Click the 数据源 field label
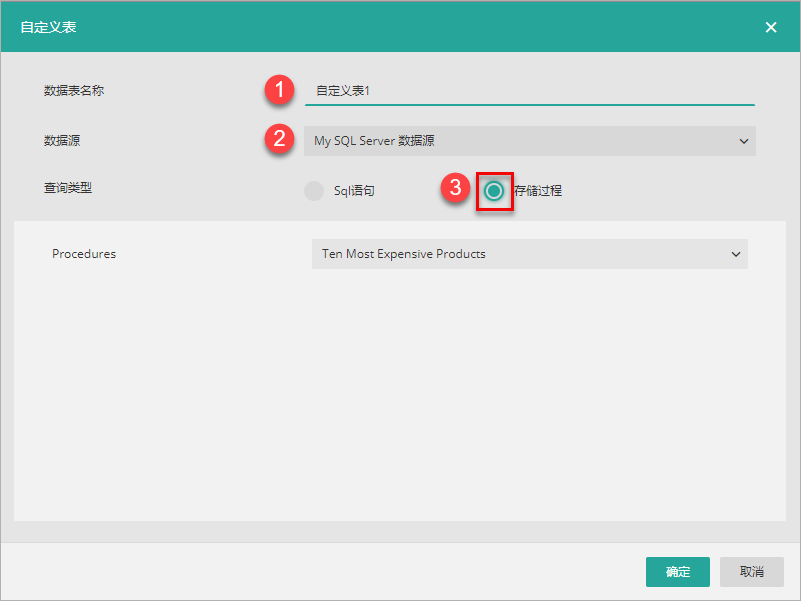The width and height of the screenshot is (801, 601). point(61,141)
